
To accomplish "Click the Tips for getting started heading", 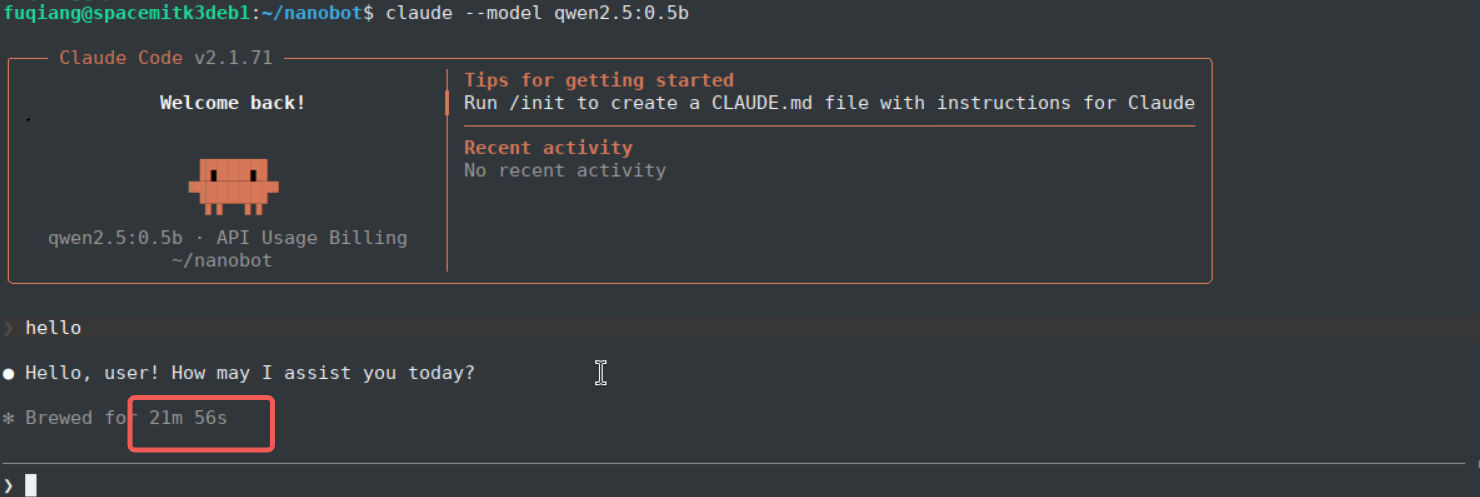I will point(599,80).
